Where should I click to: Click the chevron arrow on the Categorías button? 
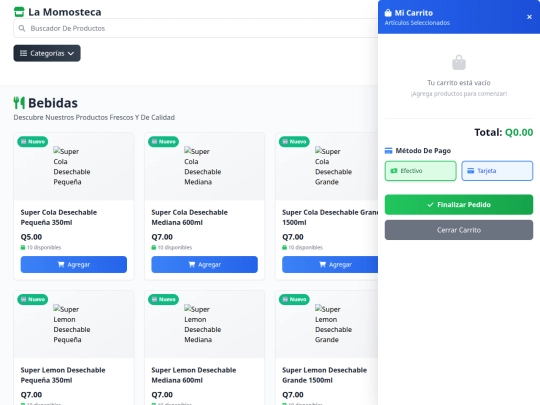click(71, 53)
